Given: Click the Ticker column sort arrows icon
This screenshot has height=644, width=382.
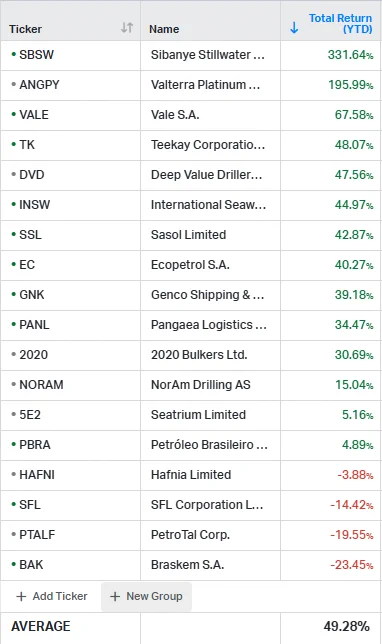Looking at the screenshot, I should point(127,28).
